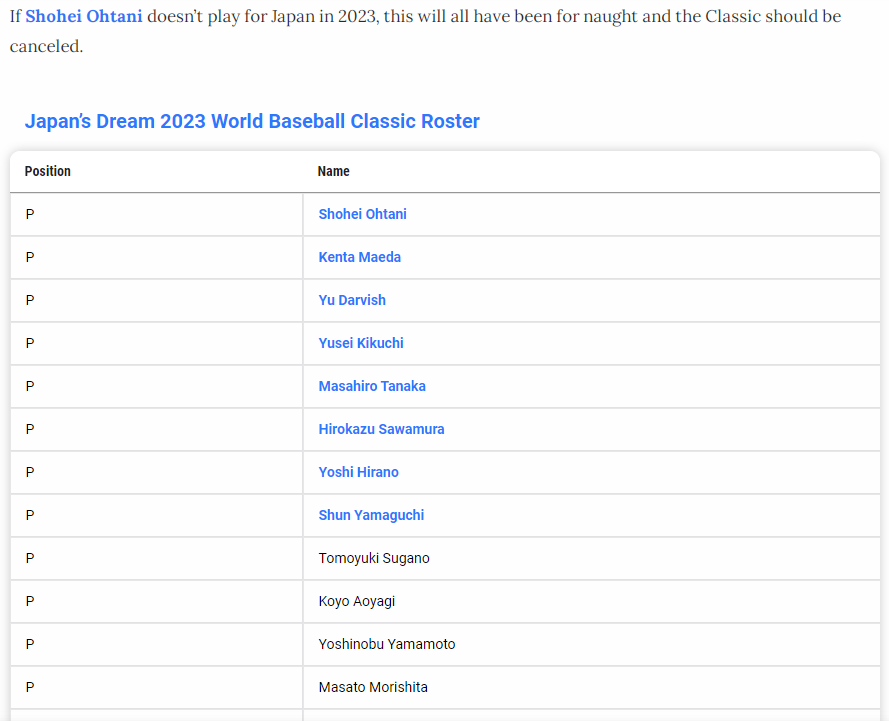Click position P cell beside Yoshinobu Yamamoto

coord(156,644)
